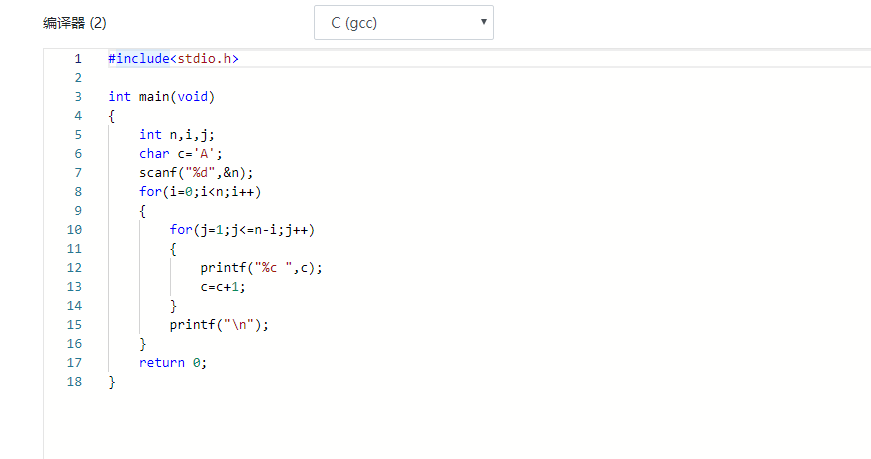The height and width of the screenshot is (459, 871).
Task: Click the #include<stdio.h> code line
Action: [173, 58]
